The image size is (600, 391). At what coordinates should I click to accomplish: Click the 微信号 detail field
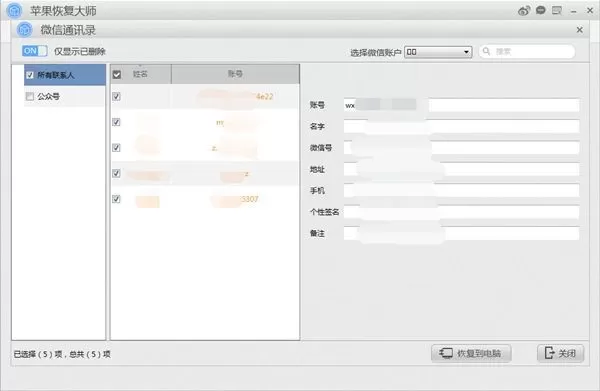point(461,148)
